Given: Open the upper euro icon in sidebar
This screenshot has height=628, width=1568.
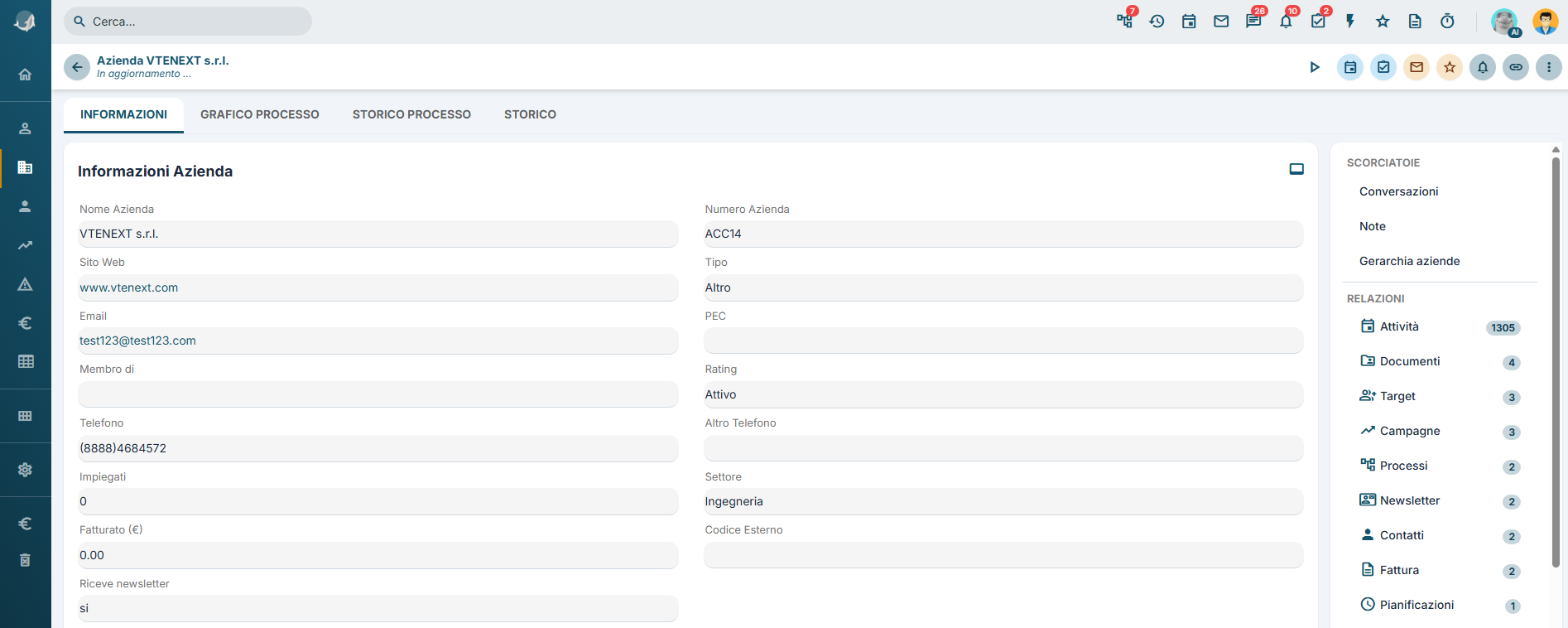Looking at the screenshot, I should coord(26,323).
